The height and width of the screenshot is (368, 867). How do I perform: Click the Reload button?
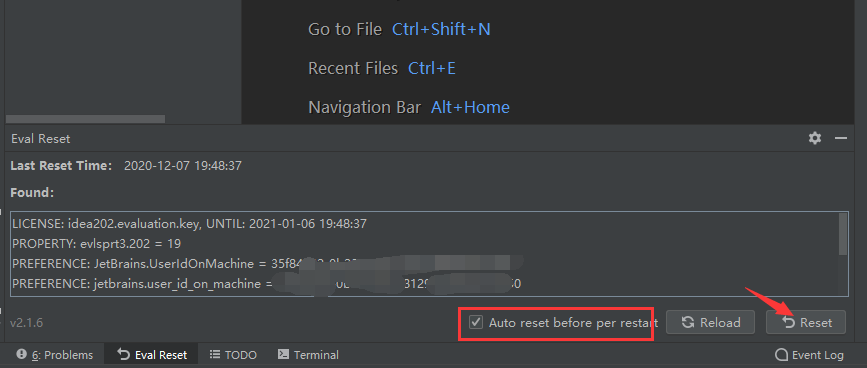tap(711, 322)
